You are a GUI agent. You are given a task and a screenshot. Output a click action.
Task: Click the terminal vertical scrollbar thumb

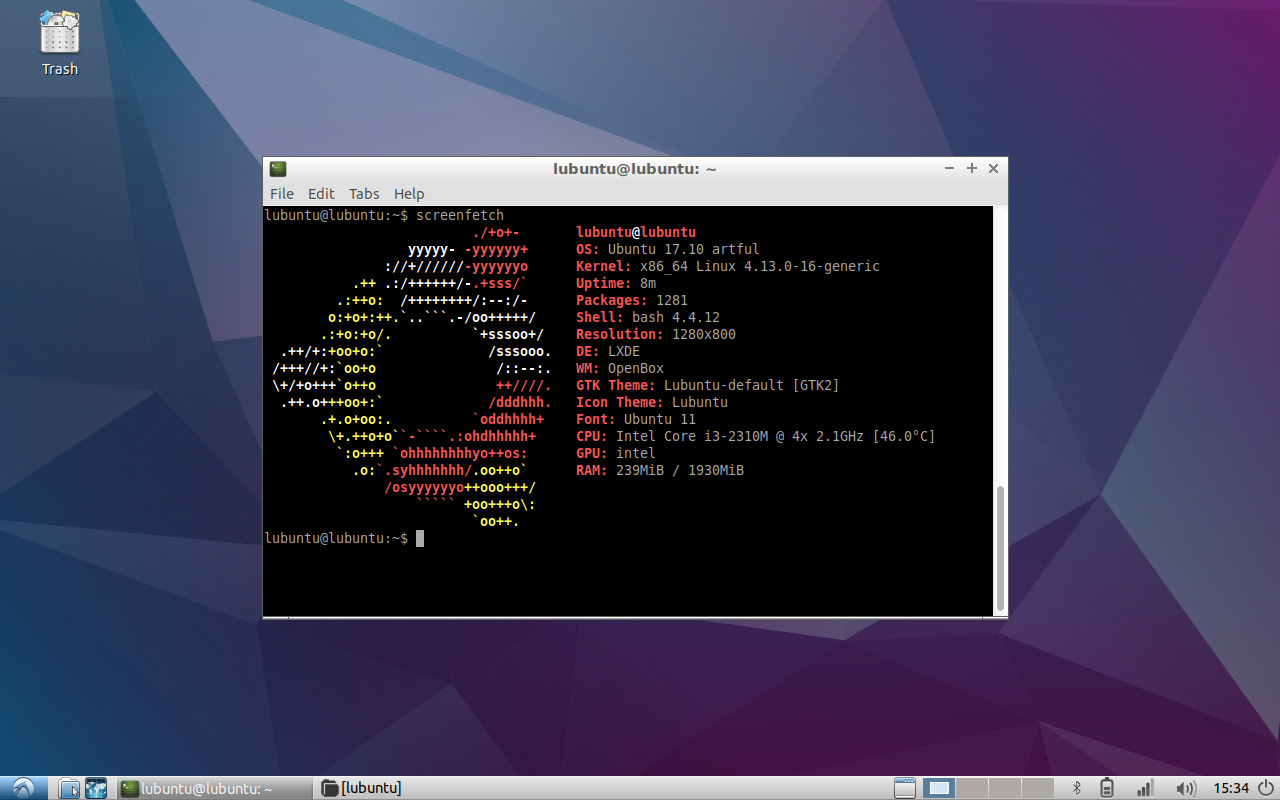pyautogui.click(x=1001, y=549)
